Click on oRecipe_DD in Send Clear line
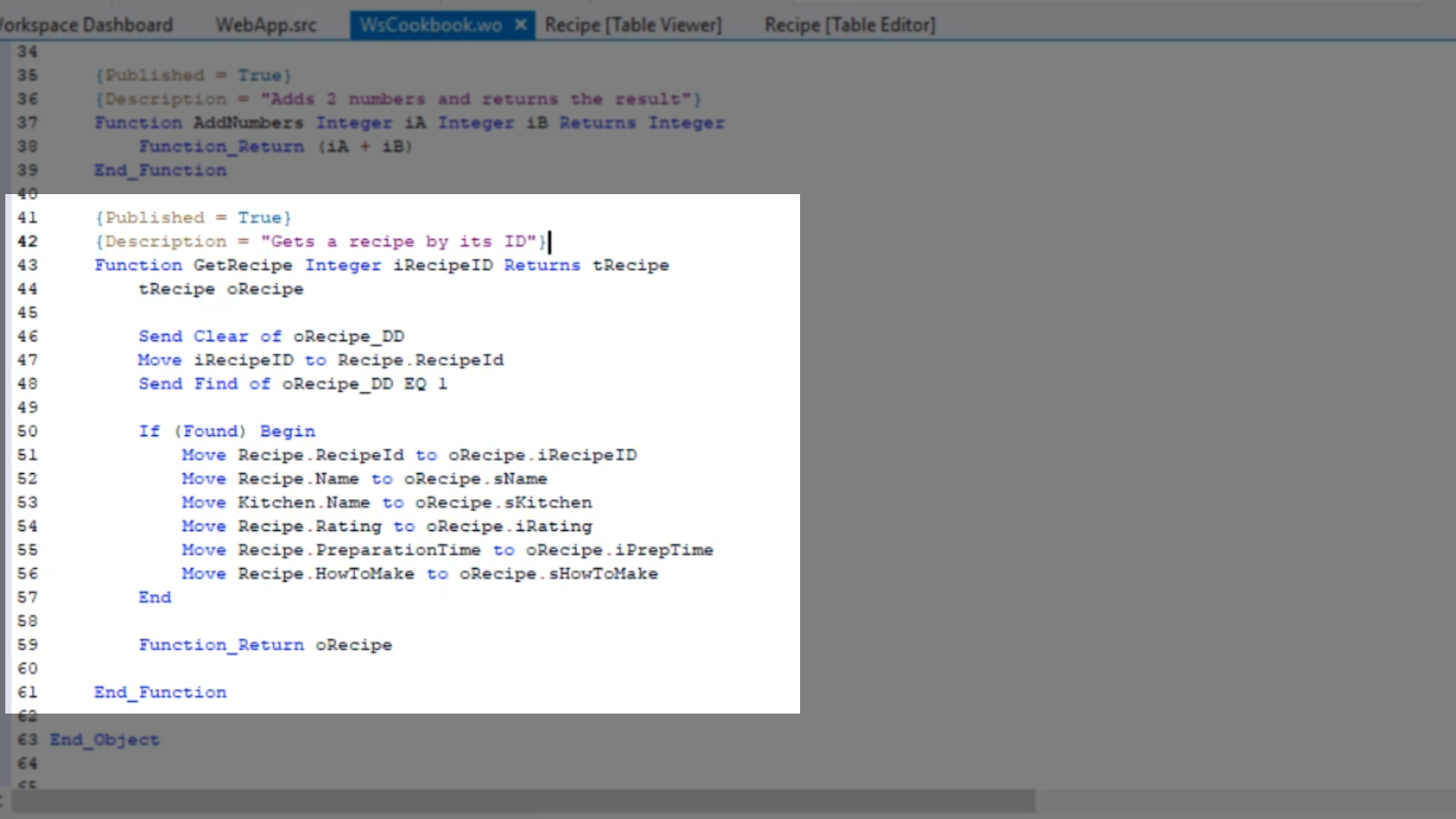This screenshot has width=1456, height=819. [x=349, y=337]
